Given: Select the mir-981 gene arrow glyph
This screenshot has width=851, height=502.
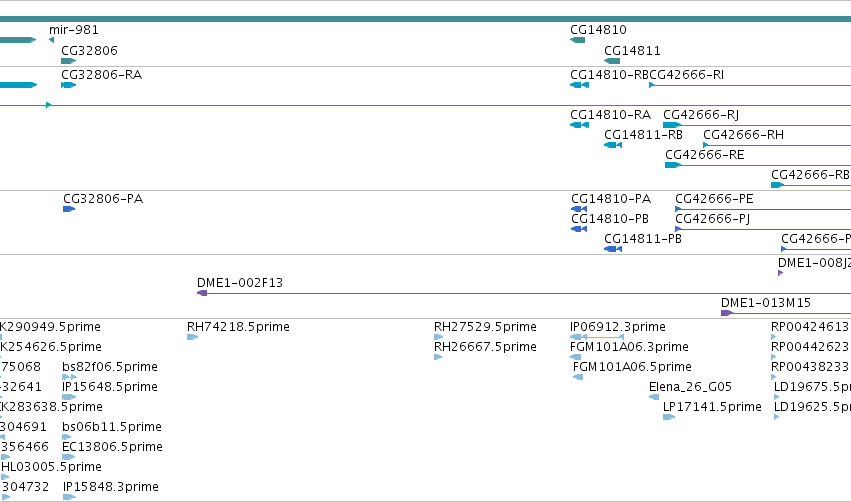Looking at the screenshot, I should tap(52, 40).
